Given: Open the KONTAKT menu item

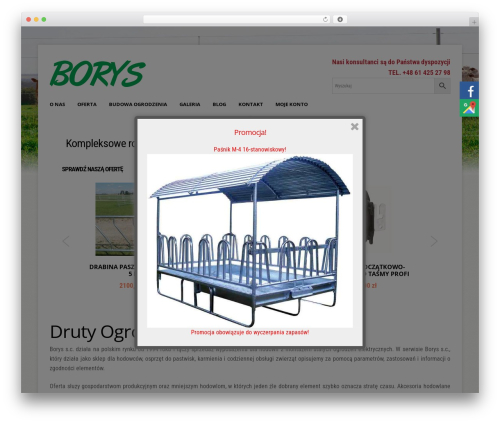Looking at the screenshot, I should point(251,104).
